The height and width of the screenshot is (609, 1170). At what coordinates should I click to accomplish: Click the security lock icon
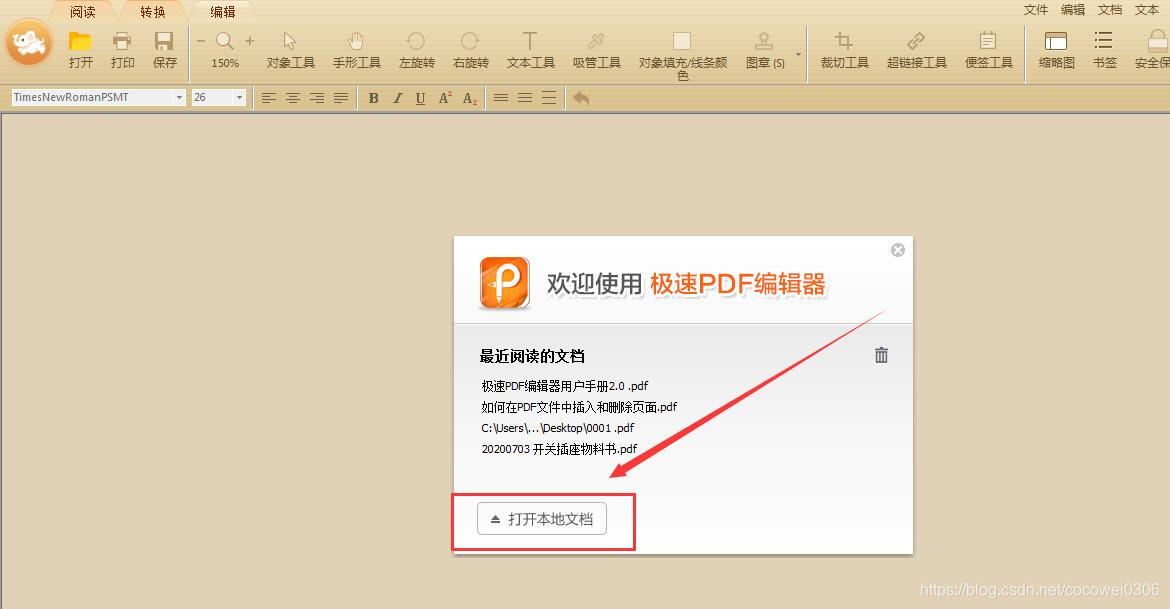[1157, 40]
